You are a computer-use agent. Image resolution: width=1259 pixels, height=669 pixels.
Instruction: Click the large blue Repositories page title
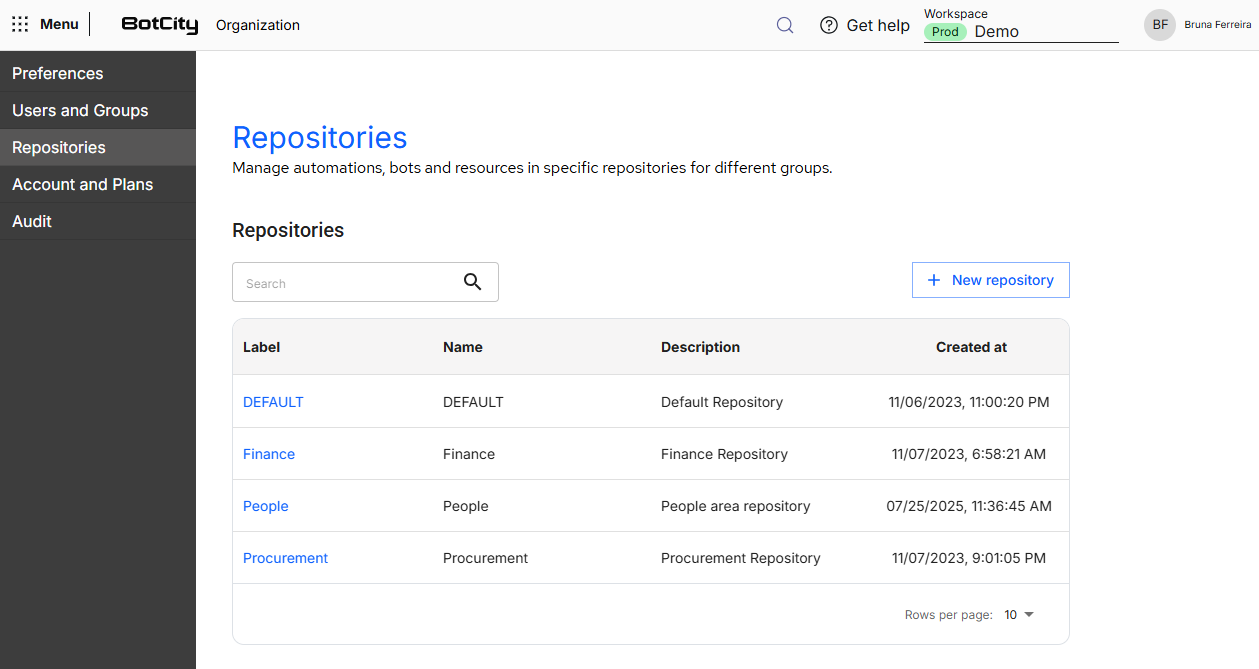[320, 137]
